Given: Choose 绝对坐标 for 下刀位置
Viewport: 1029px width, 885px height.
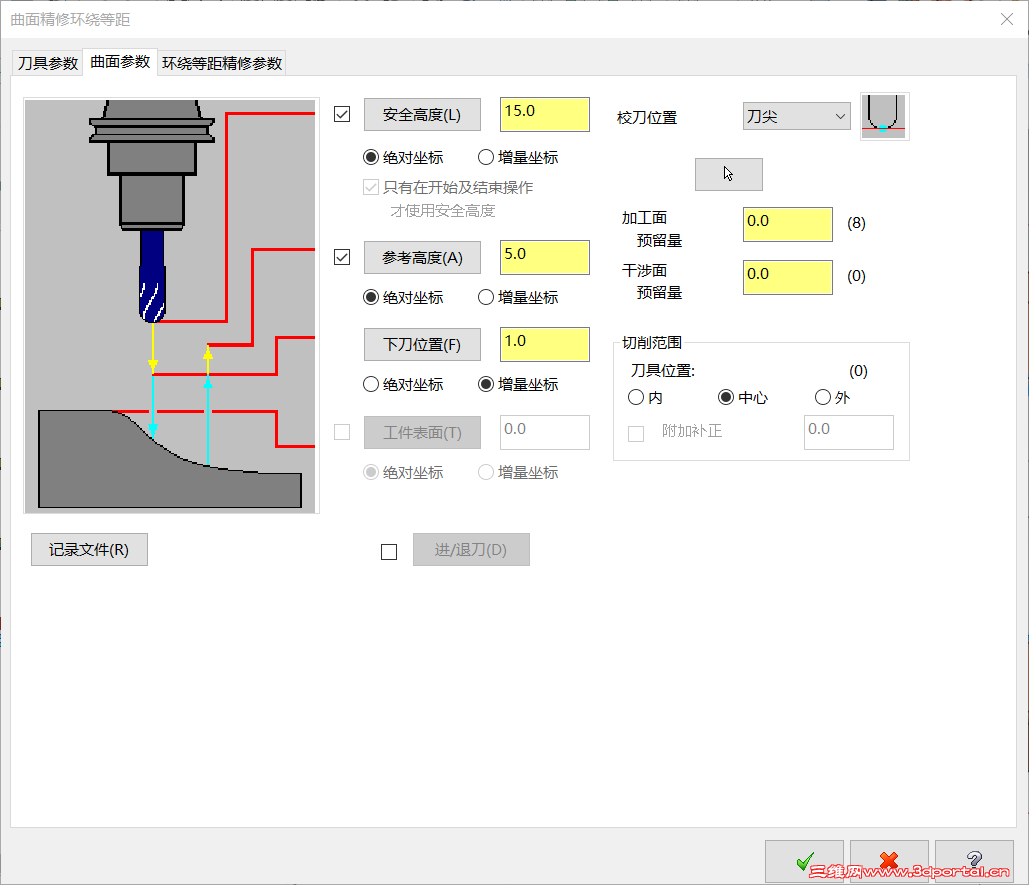Looking at the screenshot, I should tap(369, 384).
